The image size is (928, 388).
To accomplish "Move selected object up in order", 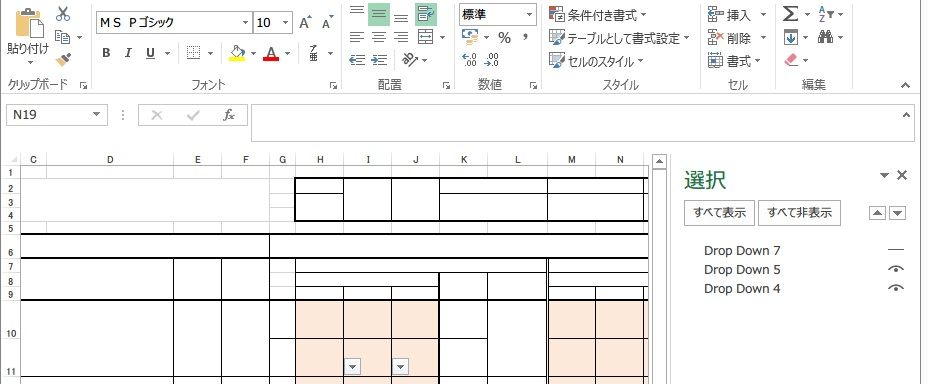I will 877,214.
